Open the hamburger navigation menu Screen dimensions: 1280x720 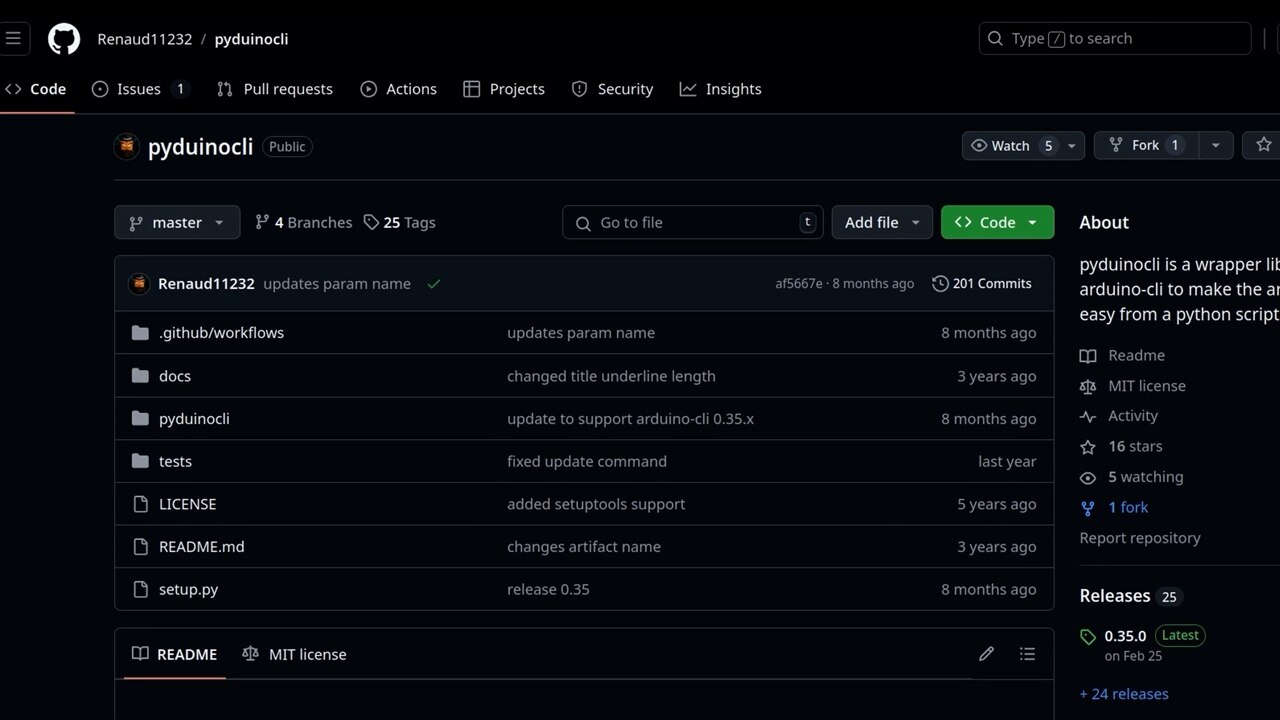[x=12, y=39]
